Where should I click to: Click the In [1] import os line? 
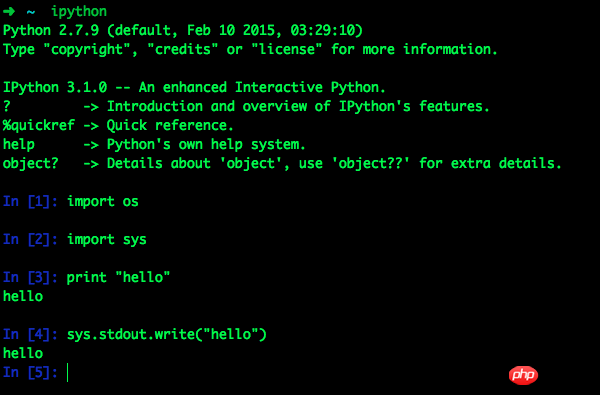tap(71, 201)
